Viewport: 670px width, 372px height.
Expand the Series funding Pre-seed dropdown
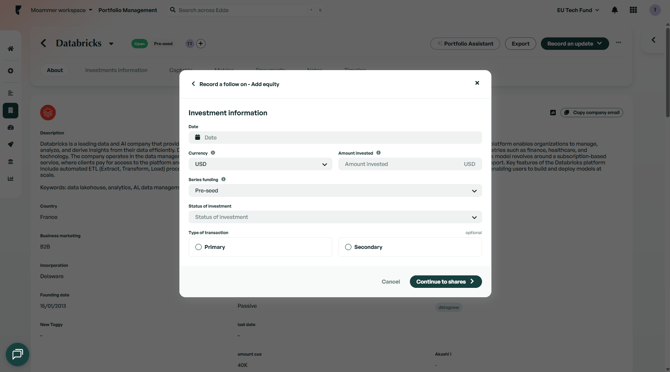click(x=335, y=190)
